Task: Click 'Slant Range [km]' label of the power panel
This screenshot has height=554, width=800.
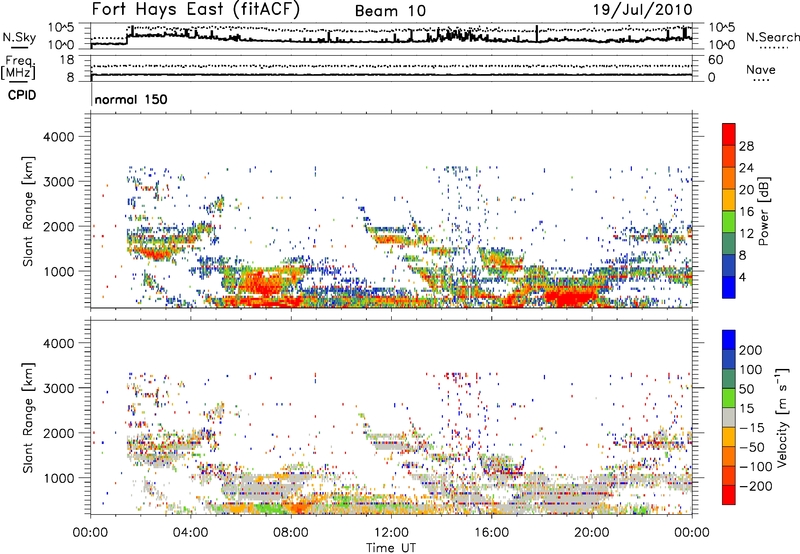Action: point(28,211)
